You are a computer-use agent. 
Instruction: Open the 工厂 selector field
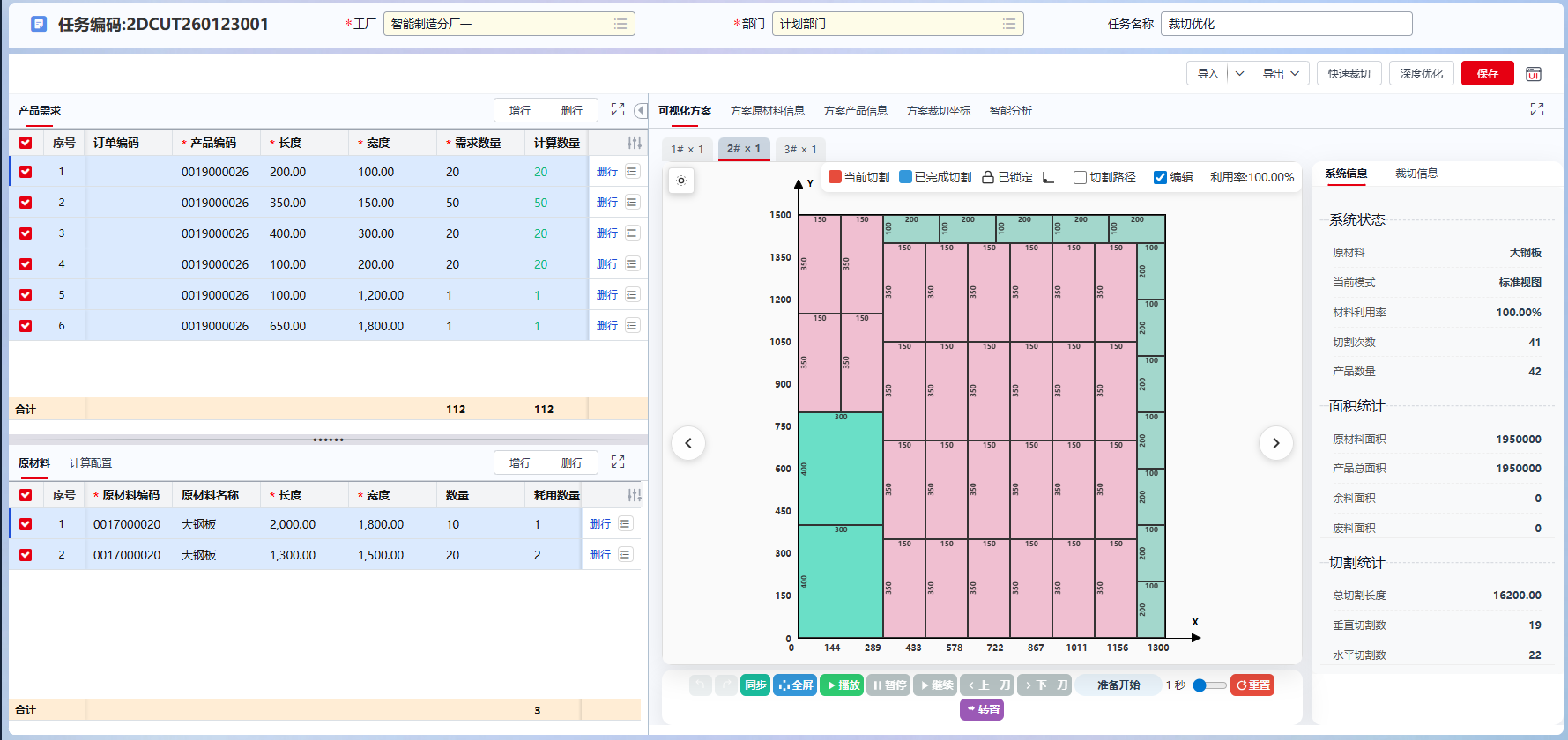pos(509,24)
